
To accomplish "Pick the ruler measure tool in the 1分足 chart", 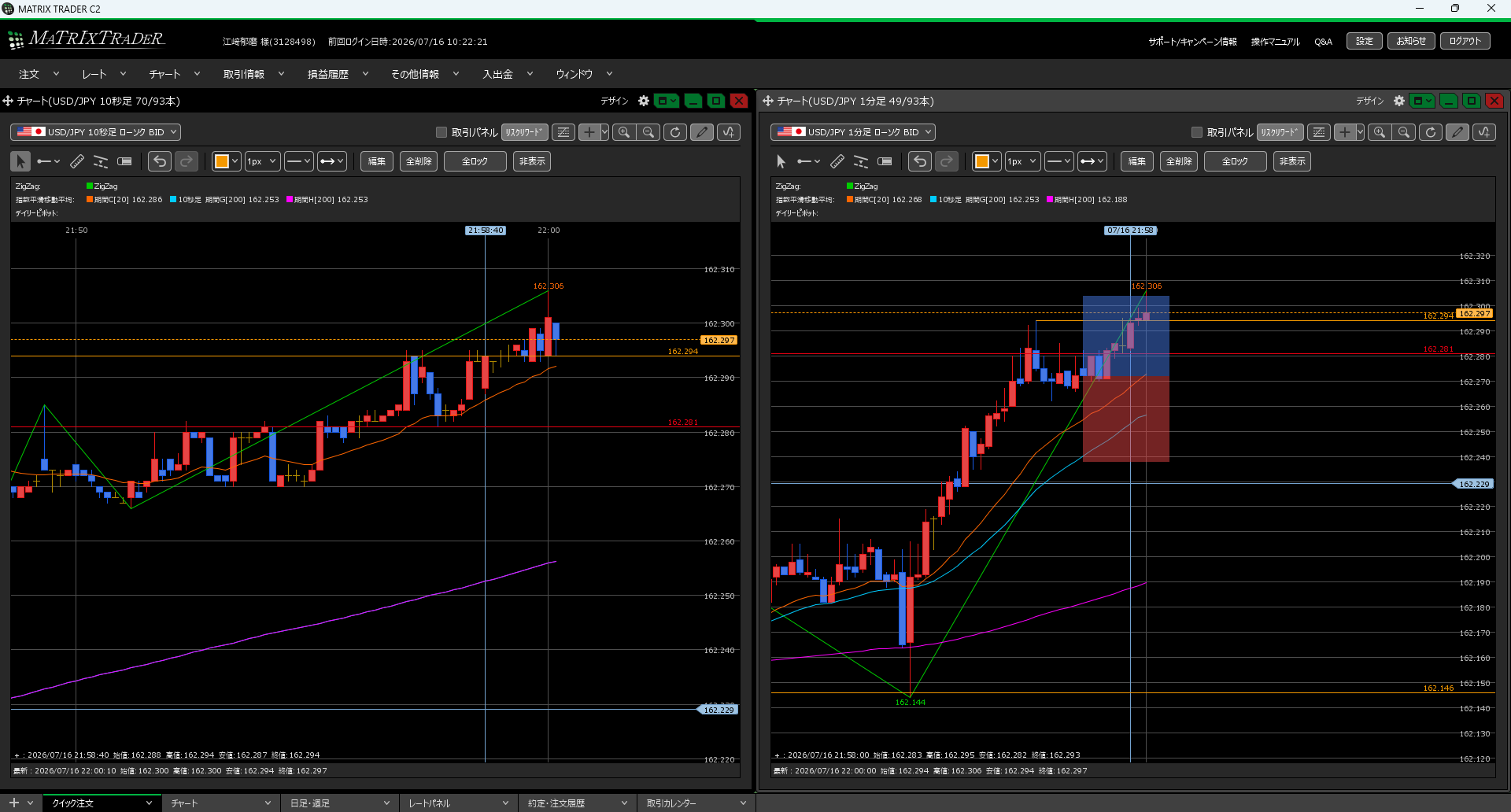I will pos(837,161).
